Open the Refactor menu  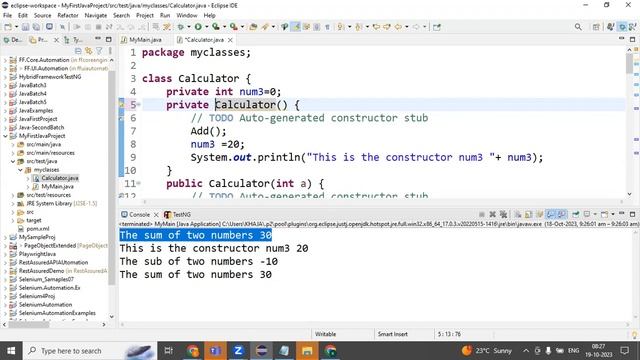[68, 16]
